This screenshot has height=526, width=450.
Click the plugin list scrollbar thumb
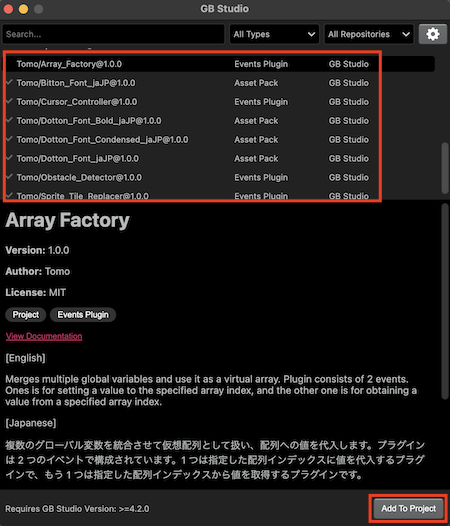click(x=445, y=168)
